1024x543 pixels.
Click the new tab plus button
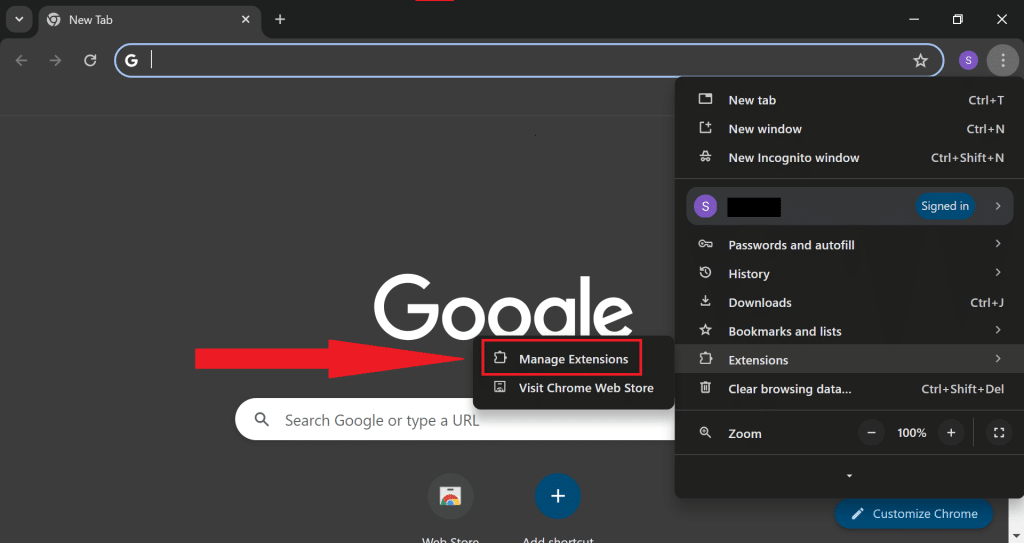(280, 20)
